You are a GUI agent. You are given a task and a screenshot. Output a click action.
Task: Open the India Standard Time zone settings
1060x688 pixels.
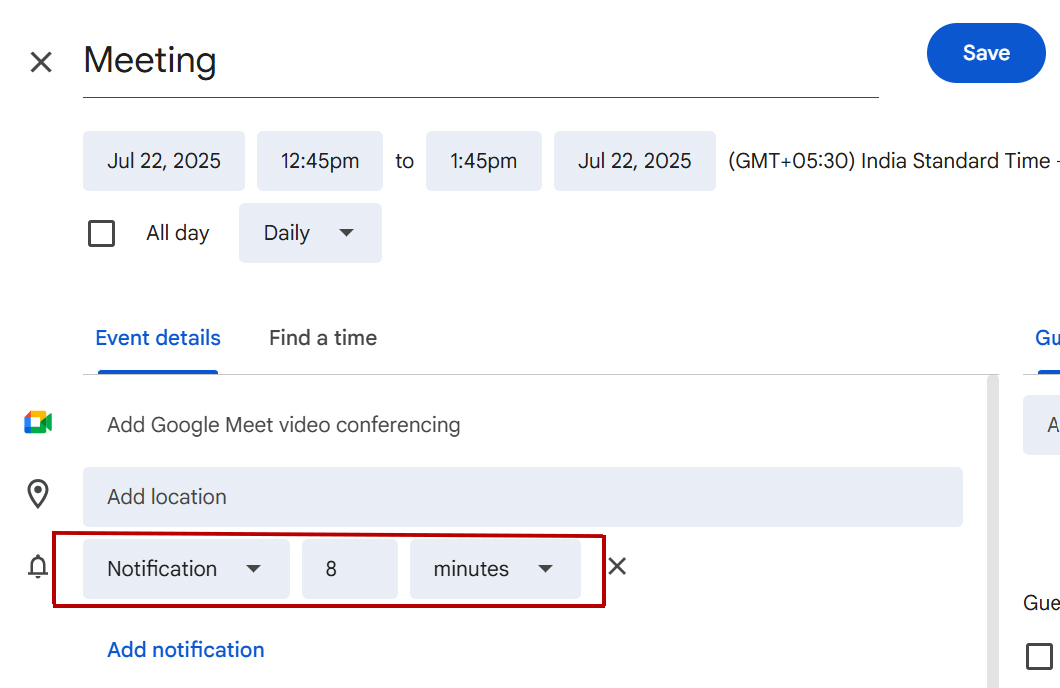892,161
